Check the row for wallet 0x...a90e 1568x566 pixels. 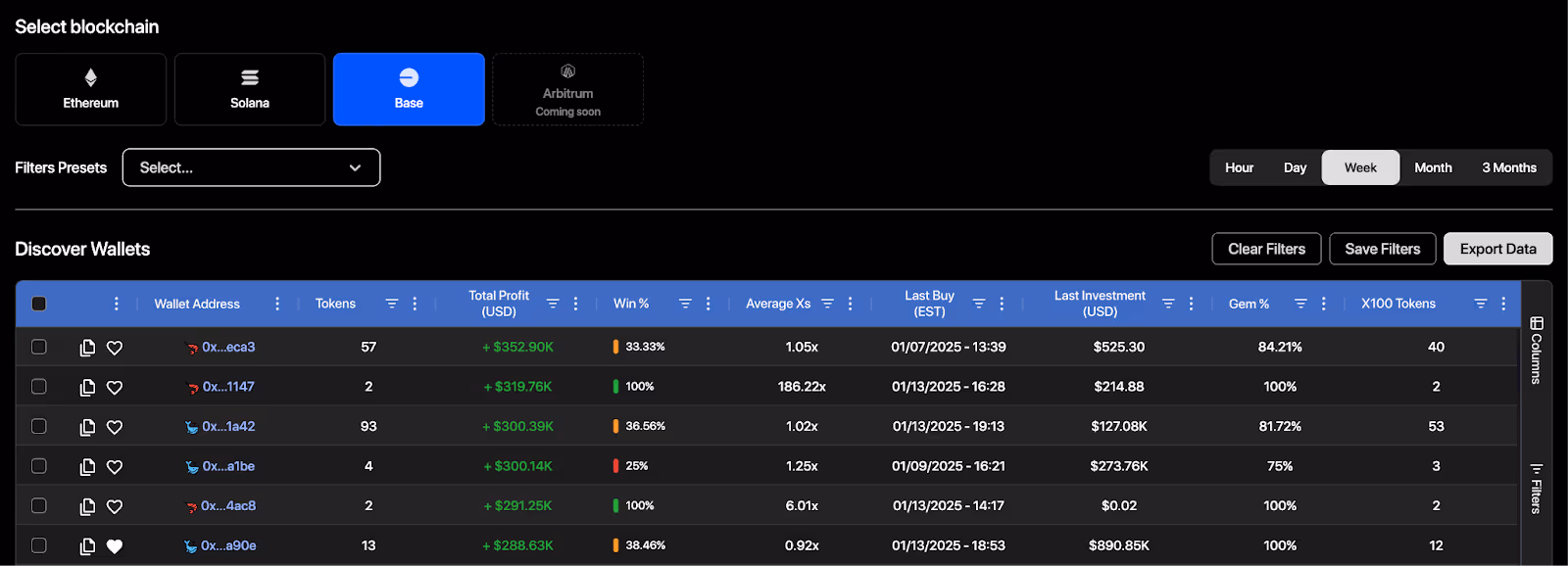coord(39,545)
